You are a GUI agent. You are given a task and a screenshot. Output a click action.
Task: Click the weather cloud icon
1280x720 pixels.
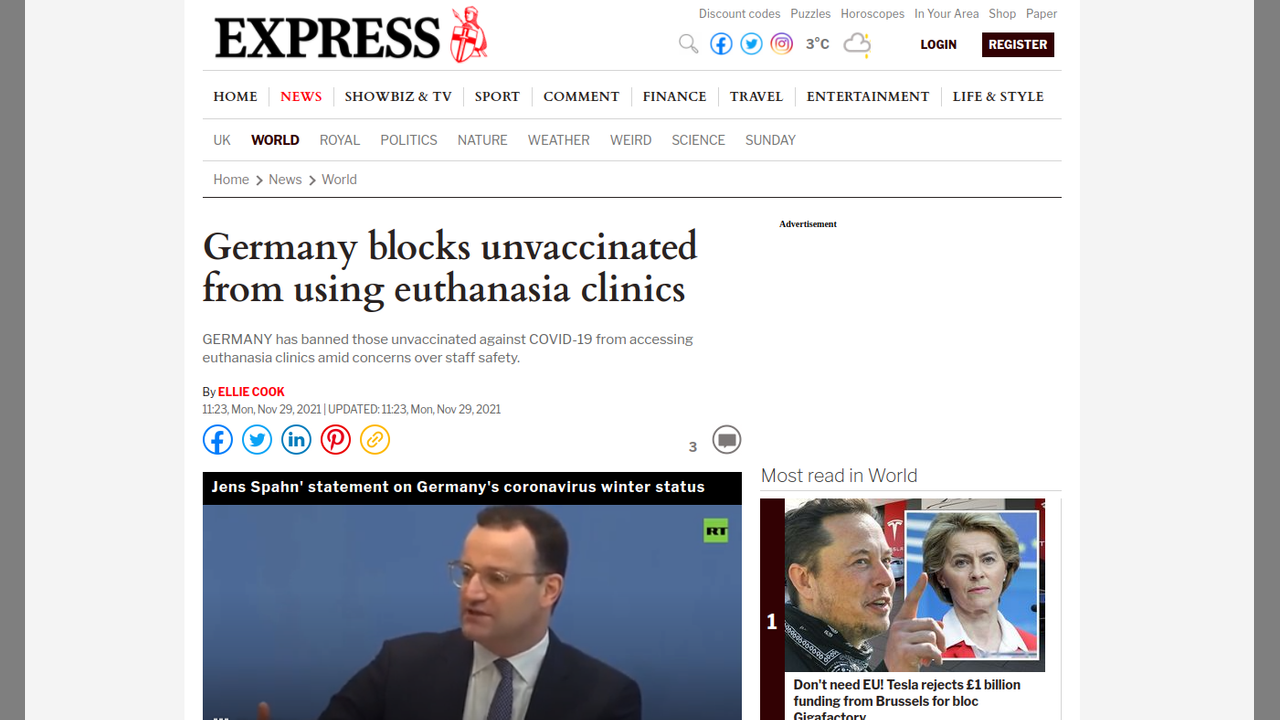[x=857, y=44]
